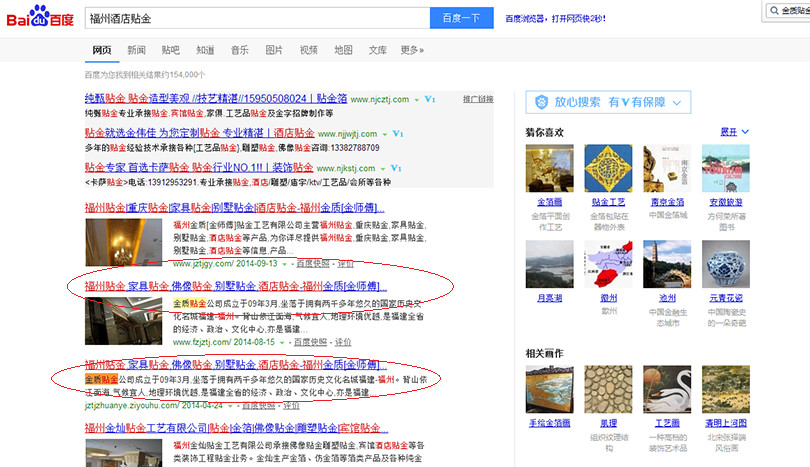
Task: Expand dropdown arrow after jztjgy.com 2014-09-13
Action: point(285,264)
